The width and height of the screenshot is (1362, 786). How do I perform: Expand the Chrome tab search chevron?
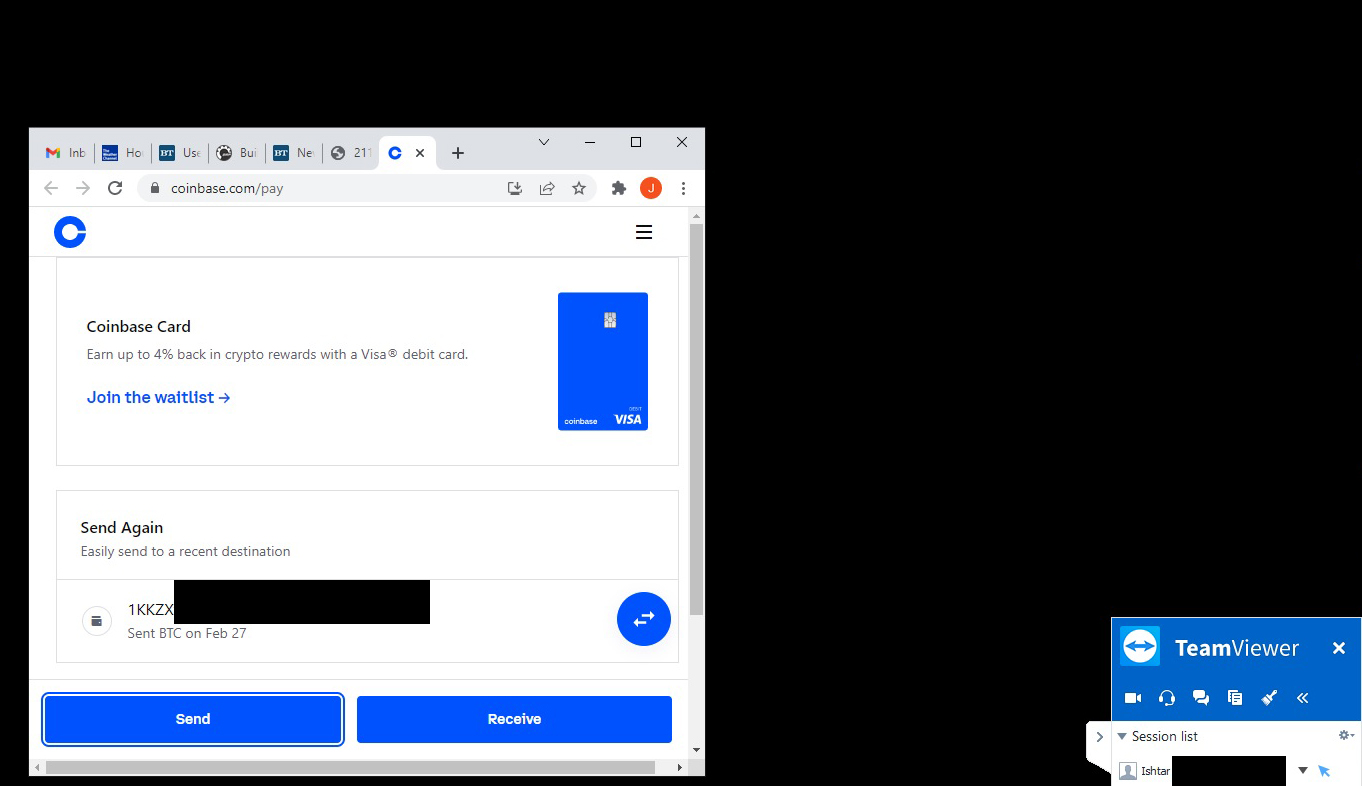(544, 142)
